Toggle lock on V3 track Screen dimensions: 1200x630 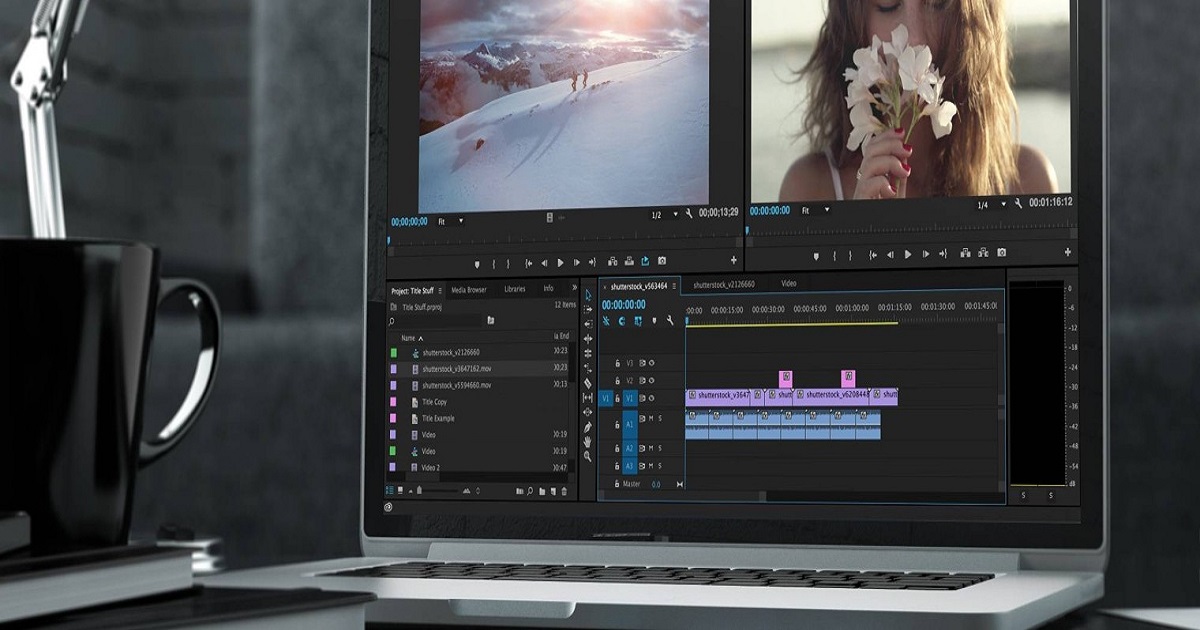(x=617, y=363)
